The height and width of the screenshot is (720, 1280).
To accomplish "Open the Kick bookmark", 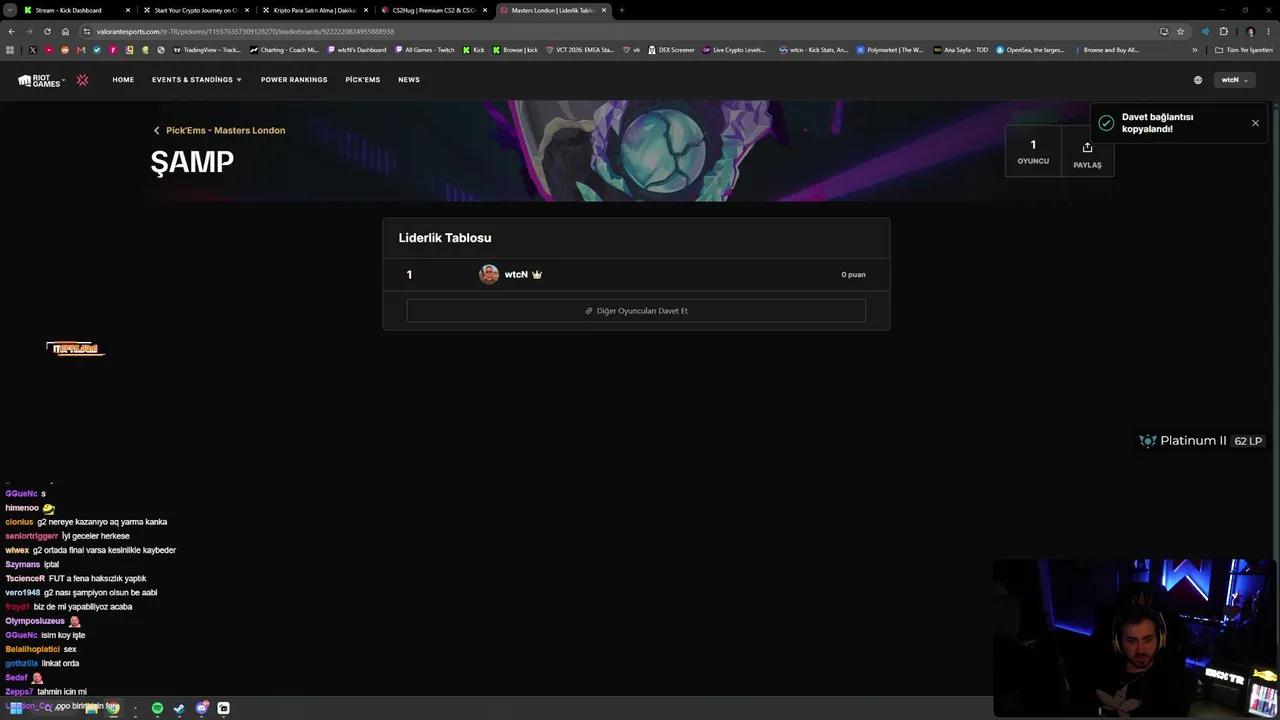I will [x=473, y=50].
